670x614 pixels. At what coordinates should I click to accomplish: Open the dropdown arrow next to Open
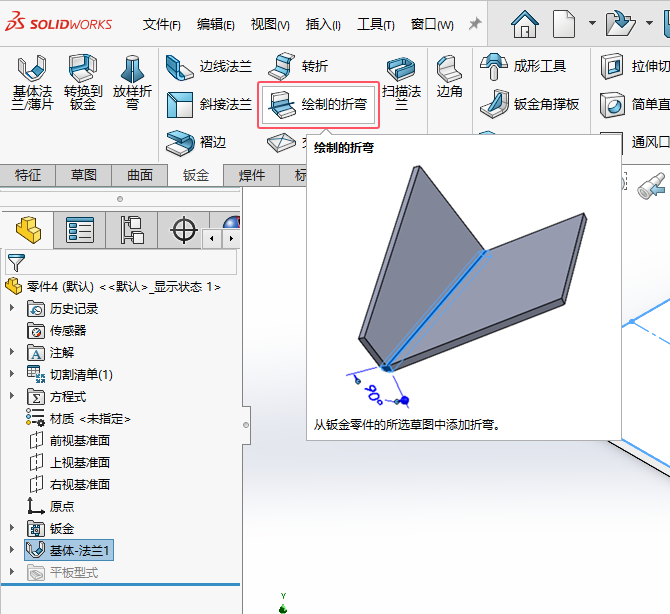tap(649, 23)
